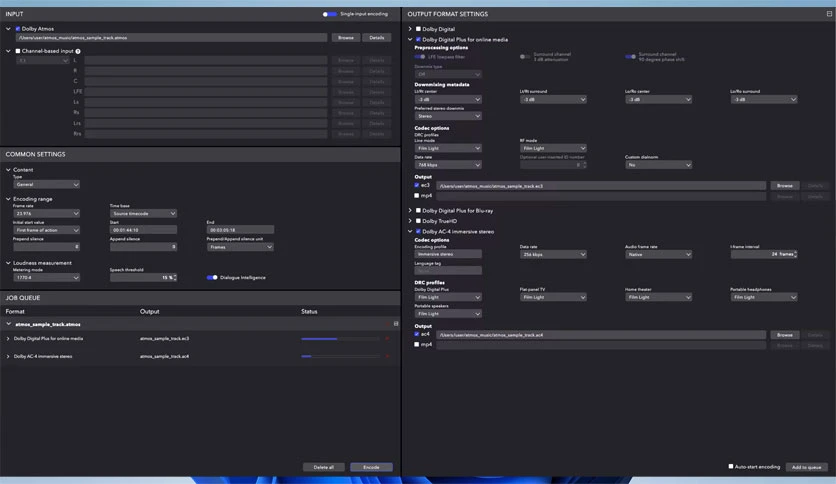The width and height of the screenshot is (836, 484).
Task: Open the Lt/Rt surround dropdown
Action: coord(553,99)
